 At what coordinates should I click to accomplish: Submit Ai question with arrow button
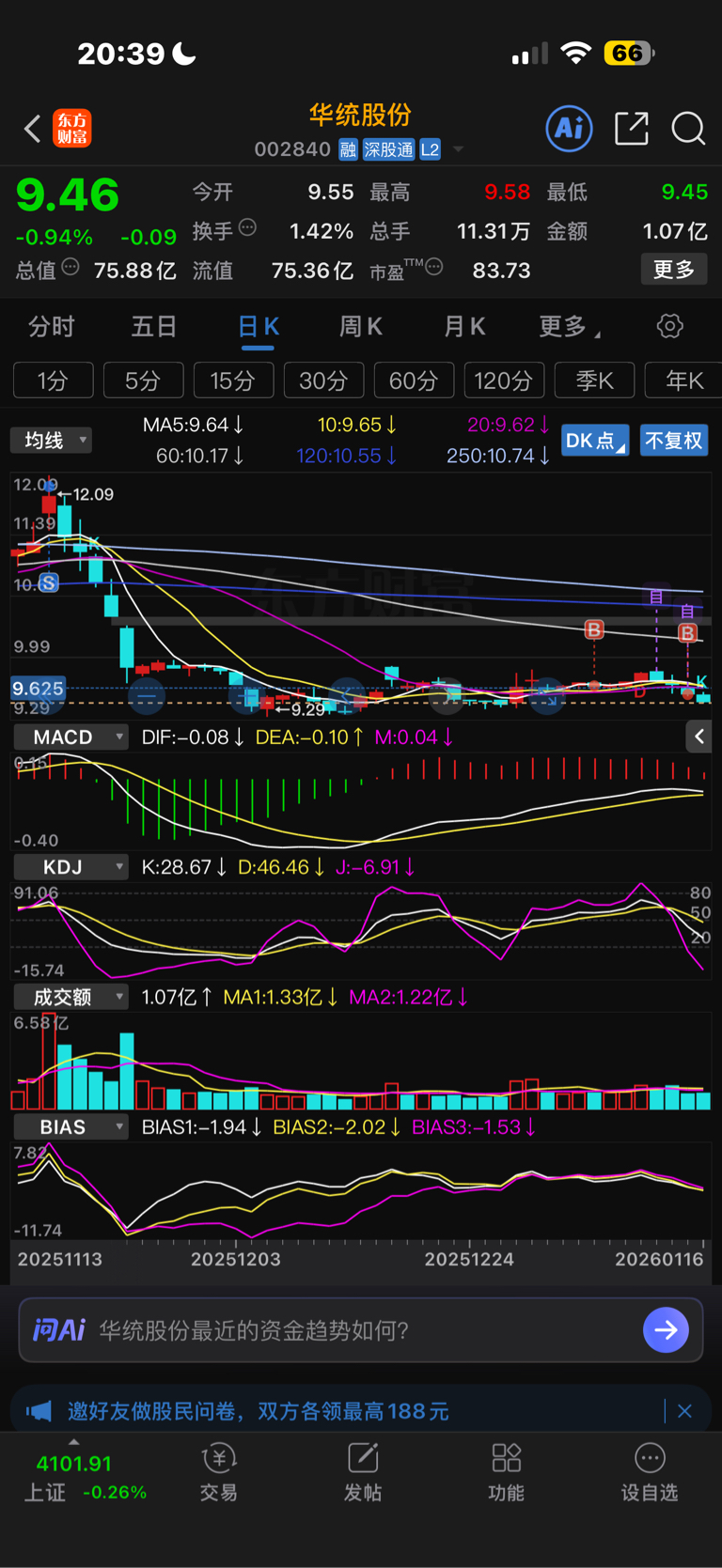coord(666,1329)
